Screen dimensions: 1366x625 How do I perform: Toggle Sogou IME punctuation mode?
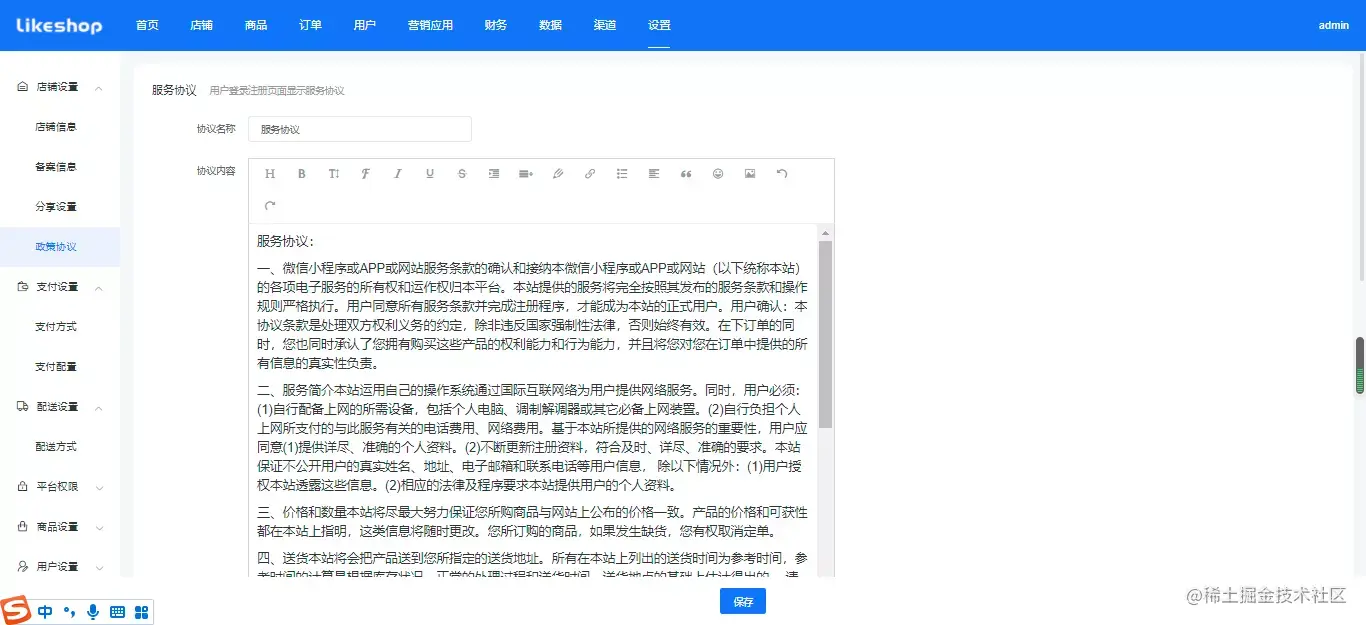69,612
